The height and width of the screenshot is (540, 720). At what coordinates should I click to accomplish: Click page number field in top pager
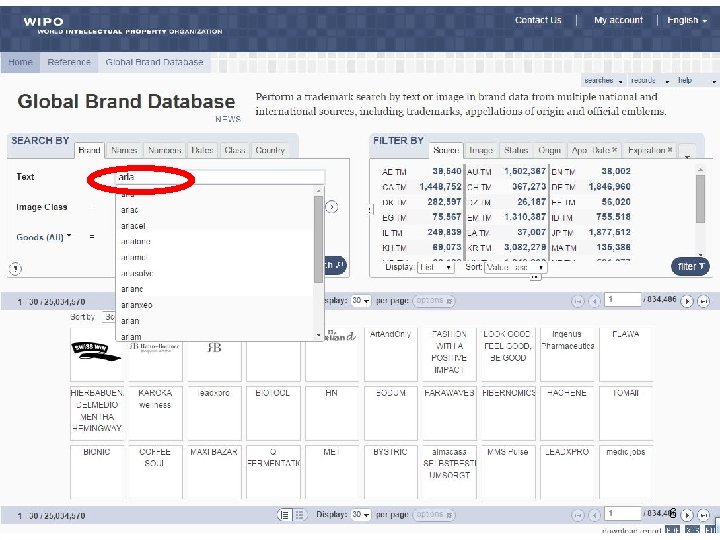[623, 299]
